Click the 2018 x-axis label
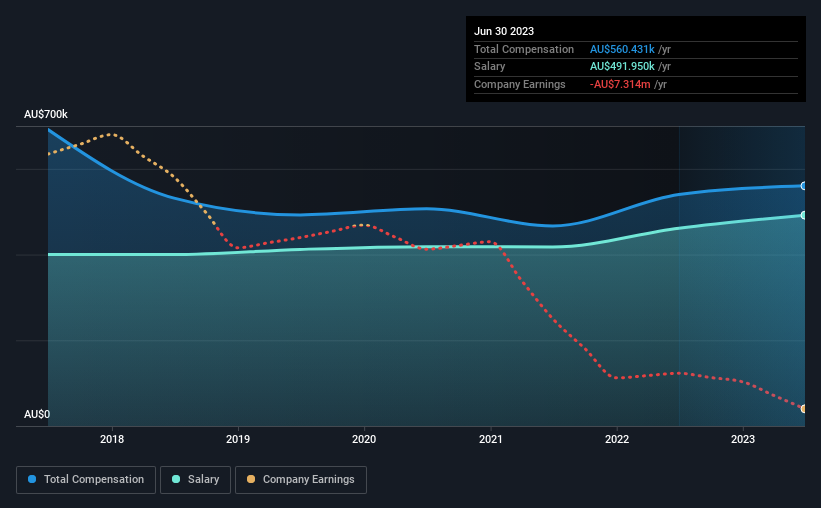This screenshot has width=821, height=508. [112, 439]
